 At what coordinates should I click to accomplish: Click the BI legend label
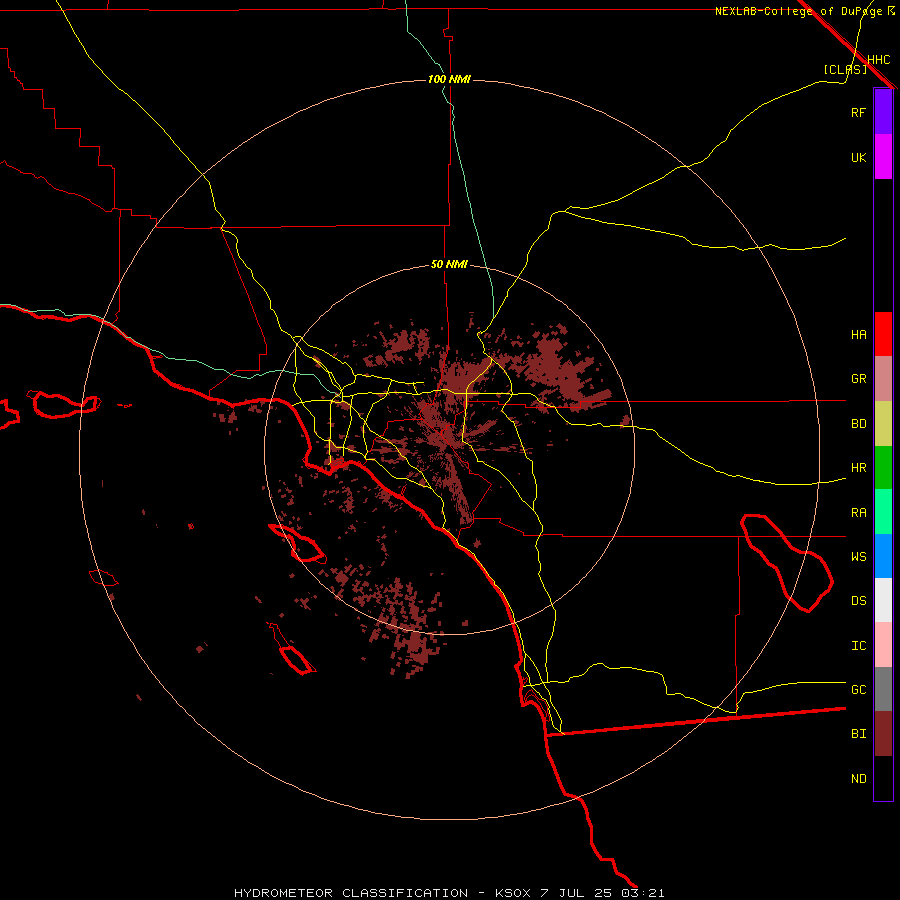tap(858, 734)
